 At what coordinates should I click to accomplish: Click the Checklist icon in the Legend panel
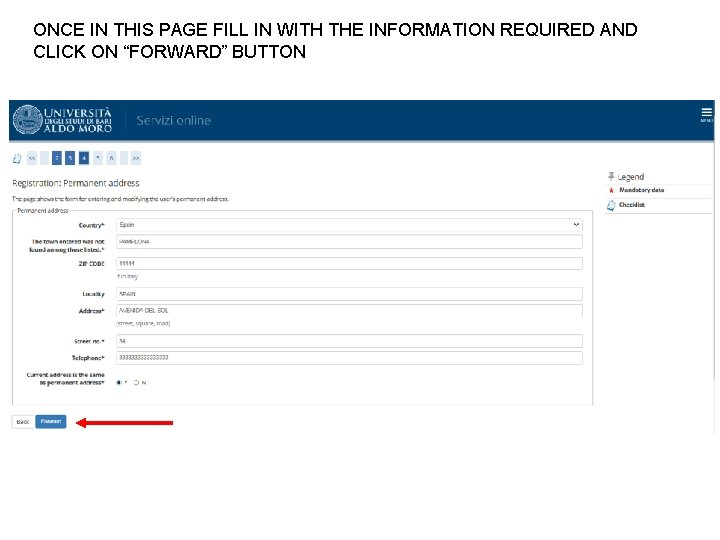click(611, 205)
